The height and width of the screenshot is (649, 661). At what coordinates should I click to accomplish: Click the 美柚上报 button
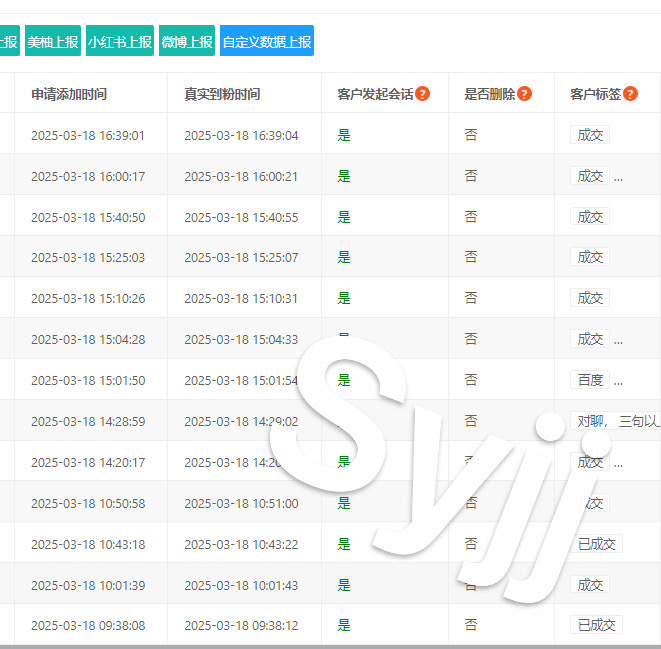coord(53,41)
